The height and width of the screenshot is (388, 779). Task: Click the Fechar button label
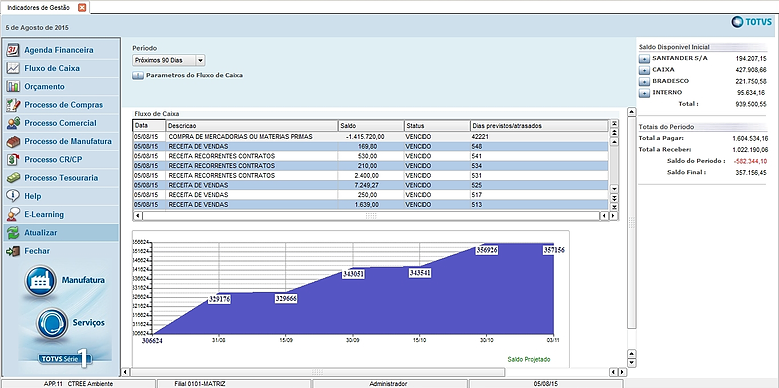[37, 251]
